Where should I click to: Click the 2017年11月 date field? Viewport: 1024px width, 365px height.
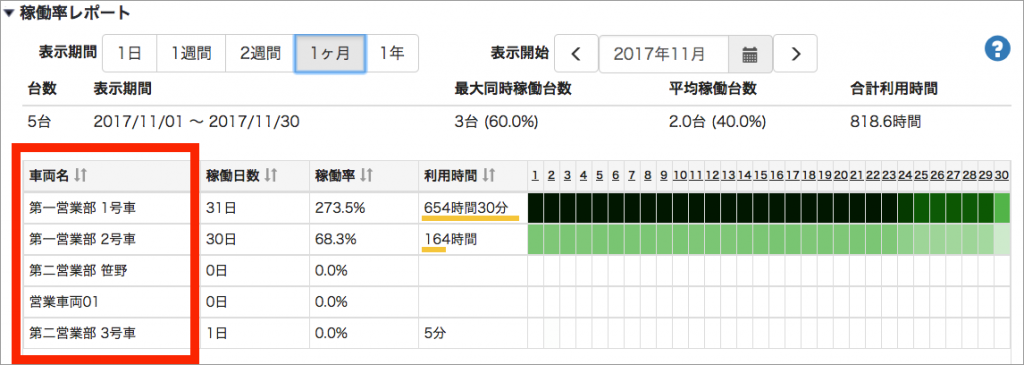tap(664, 54)
